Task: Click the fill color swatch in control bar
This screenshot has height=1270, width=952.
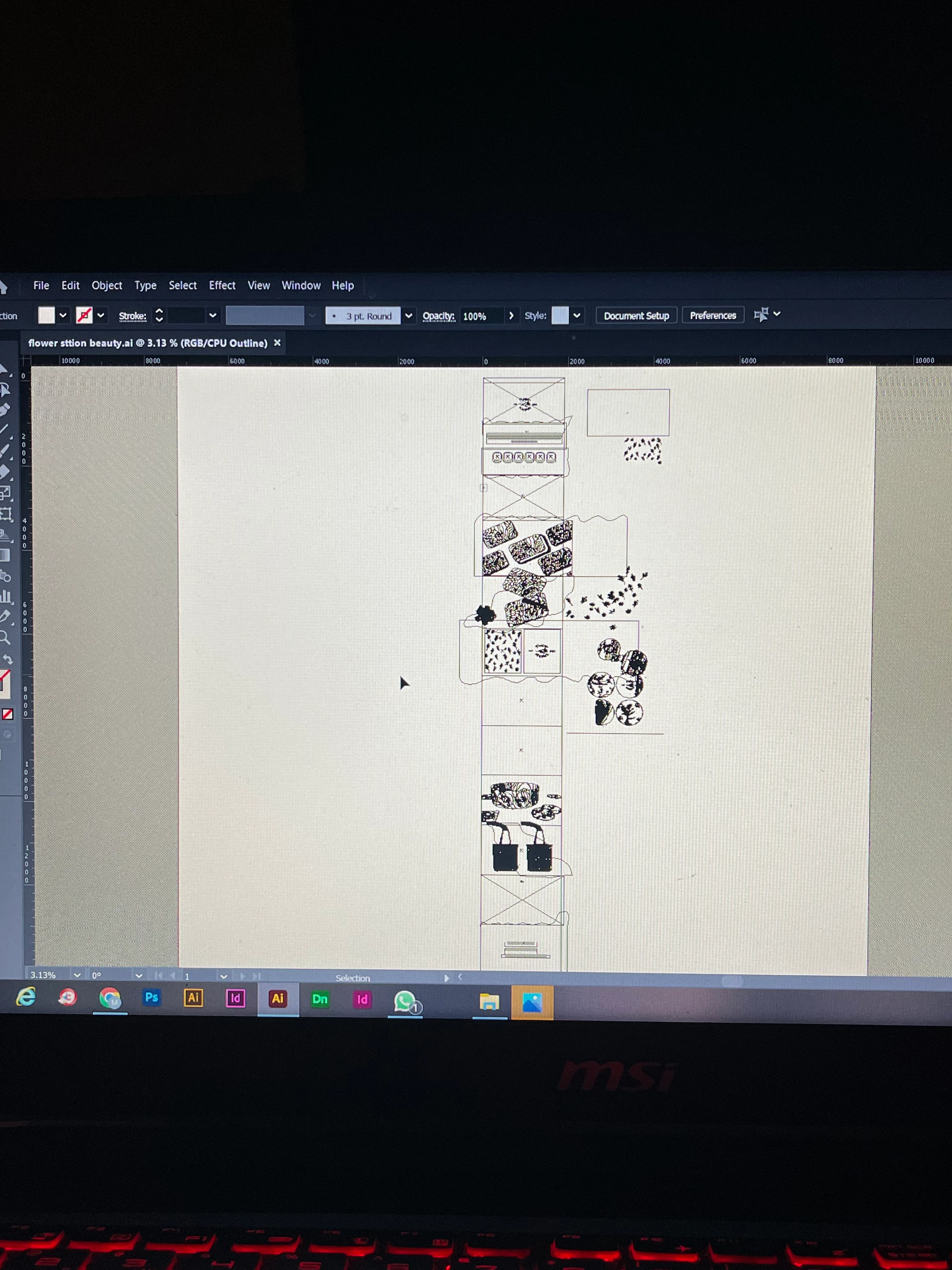Action: point(47,315)
